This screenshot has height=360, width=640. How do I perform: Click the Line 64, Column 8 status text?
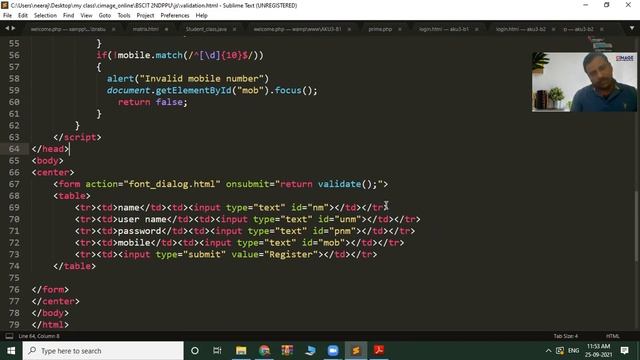(39, 336)
